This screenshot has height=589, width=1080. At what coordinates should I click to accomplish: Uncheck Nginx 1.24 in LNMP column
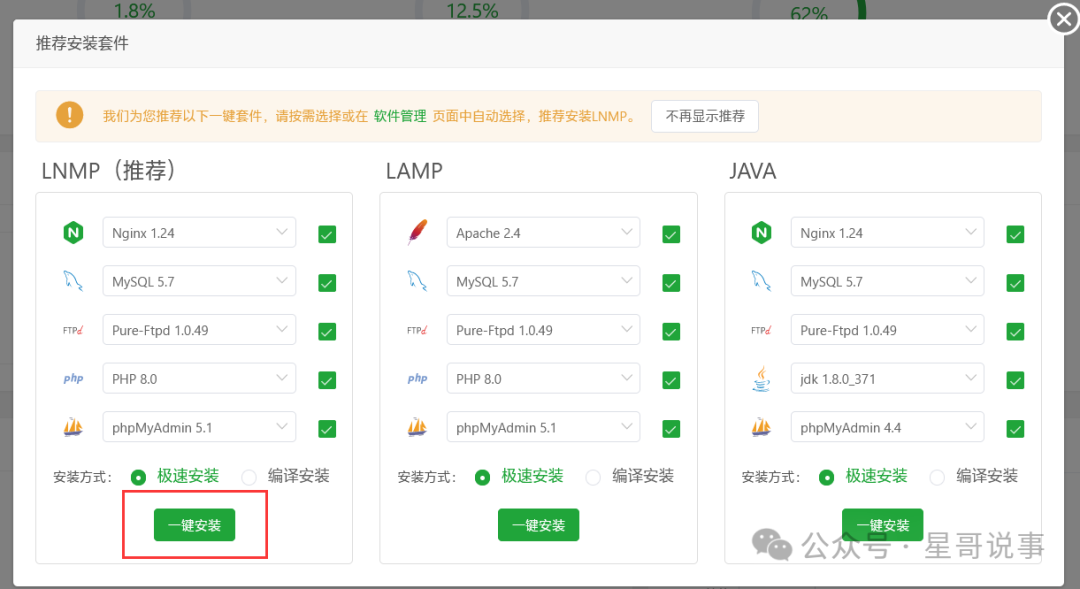click(x=327, y=234)
